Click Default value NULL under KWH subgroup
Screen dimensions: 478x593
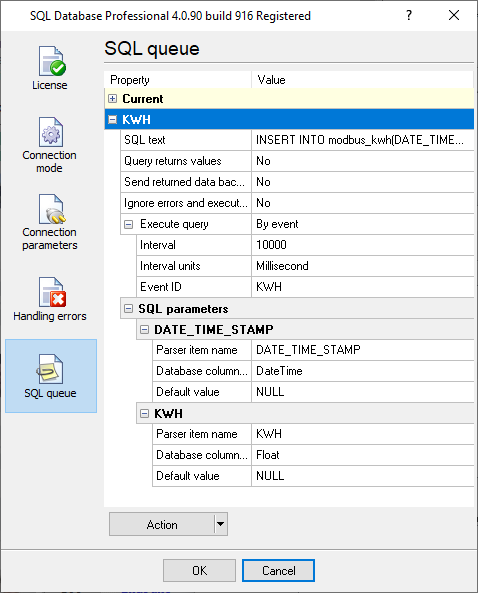362,476
